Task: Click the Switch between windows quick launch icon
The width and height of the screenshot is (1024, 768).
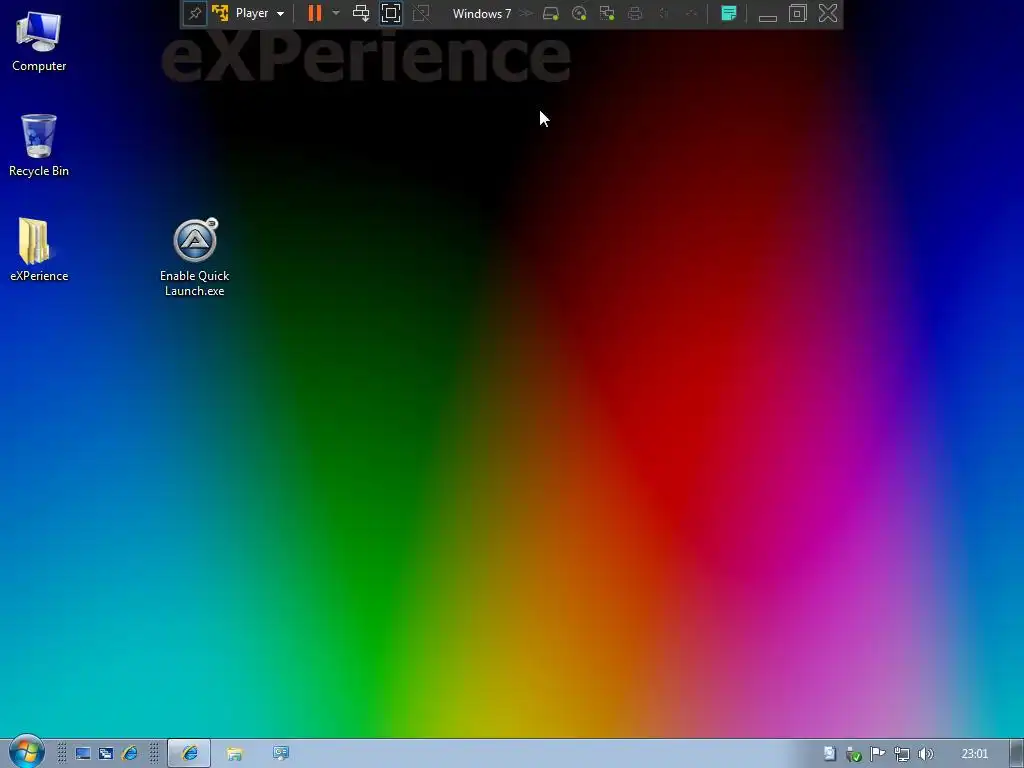Action: coord(106,754)
